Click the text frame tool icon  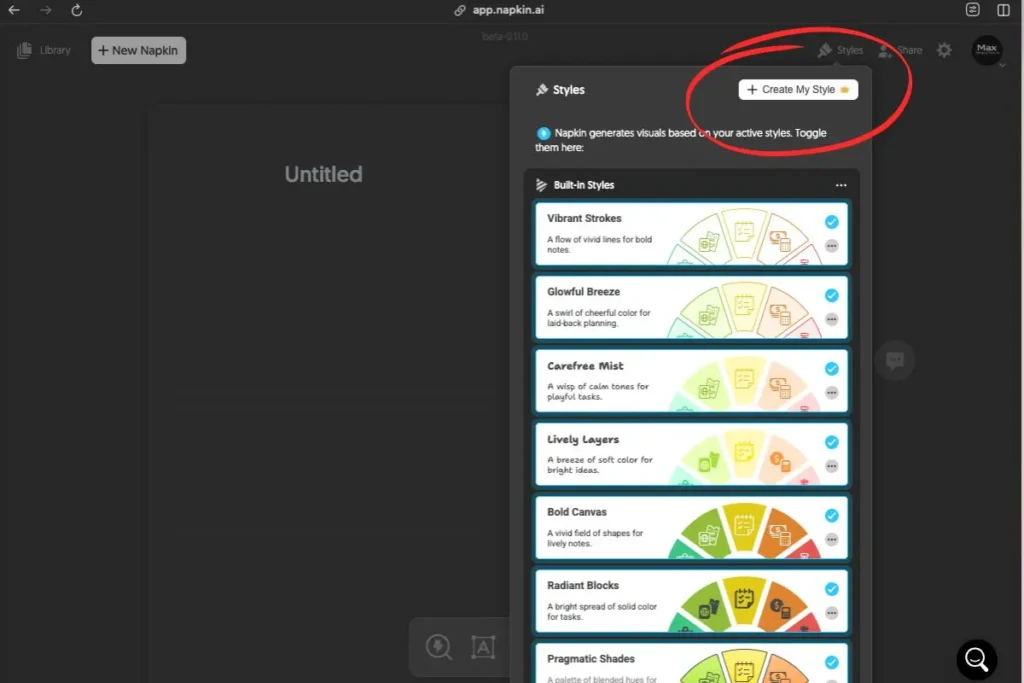[x=483, y=647]
